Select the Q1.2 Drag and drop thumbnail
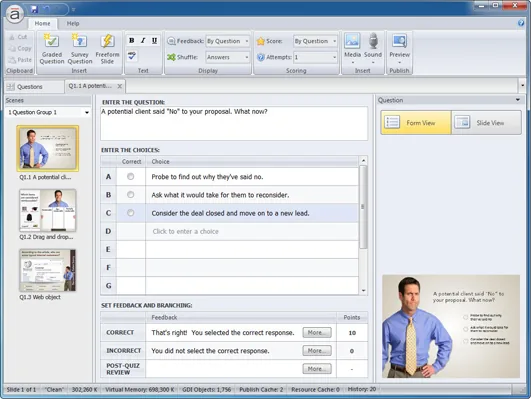The height and width of the screenshot is (399, 531). (48, 210)
